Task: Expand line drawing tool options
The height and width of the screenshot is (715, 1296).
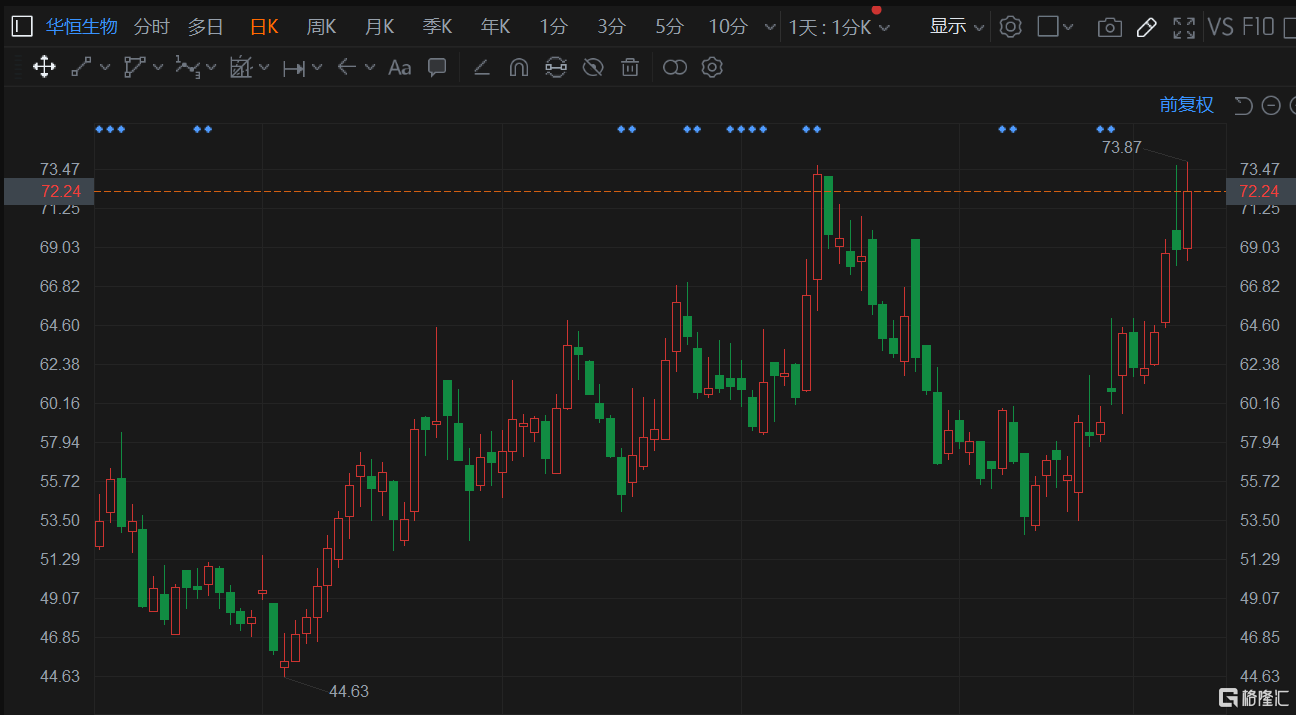Action: point(105,68)
